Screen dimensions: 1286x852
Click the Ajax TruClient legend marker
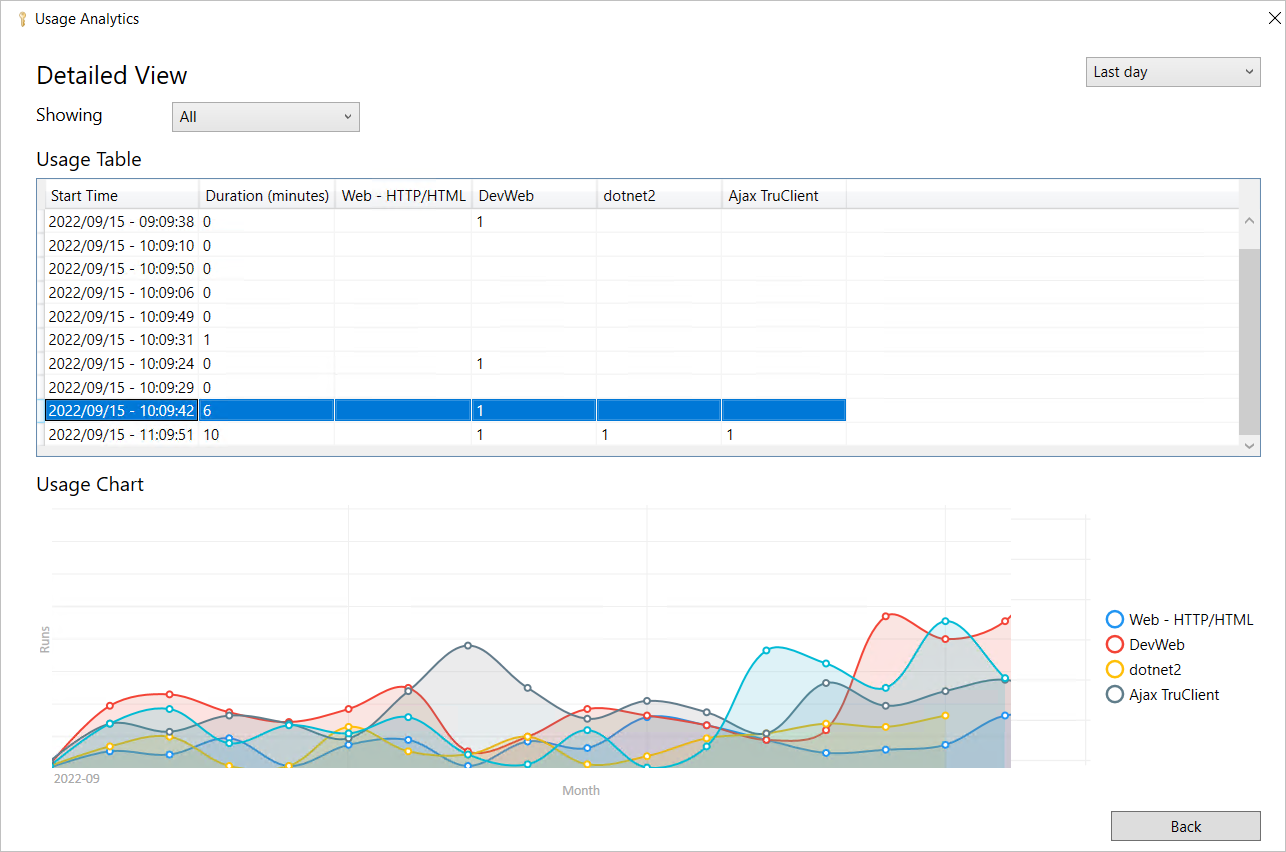pos(1114,695)
